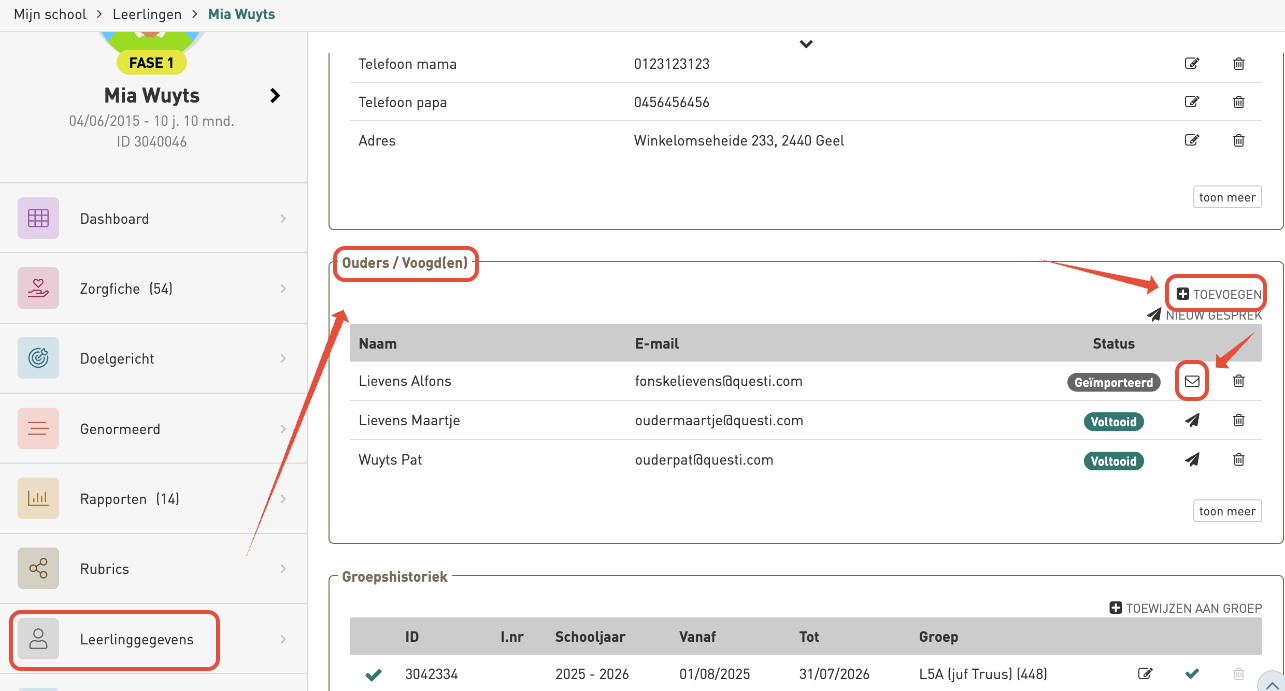Delete the Adres entry

pyautogui.click(x=1239, y=141)
